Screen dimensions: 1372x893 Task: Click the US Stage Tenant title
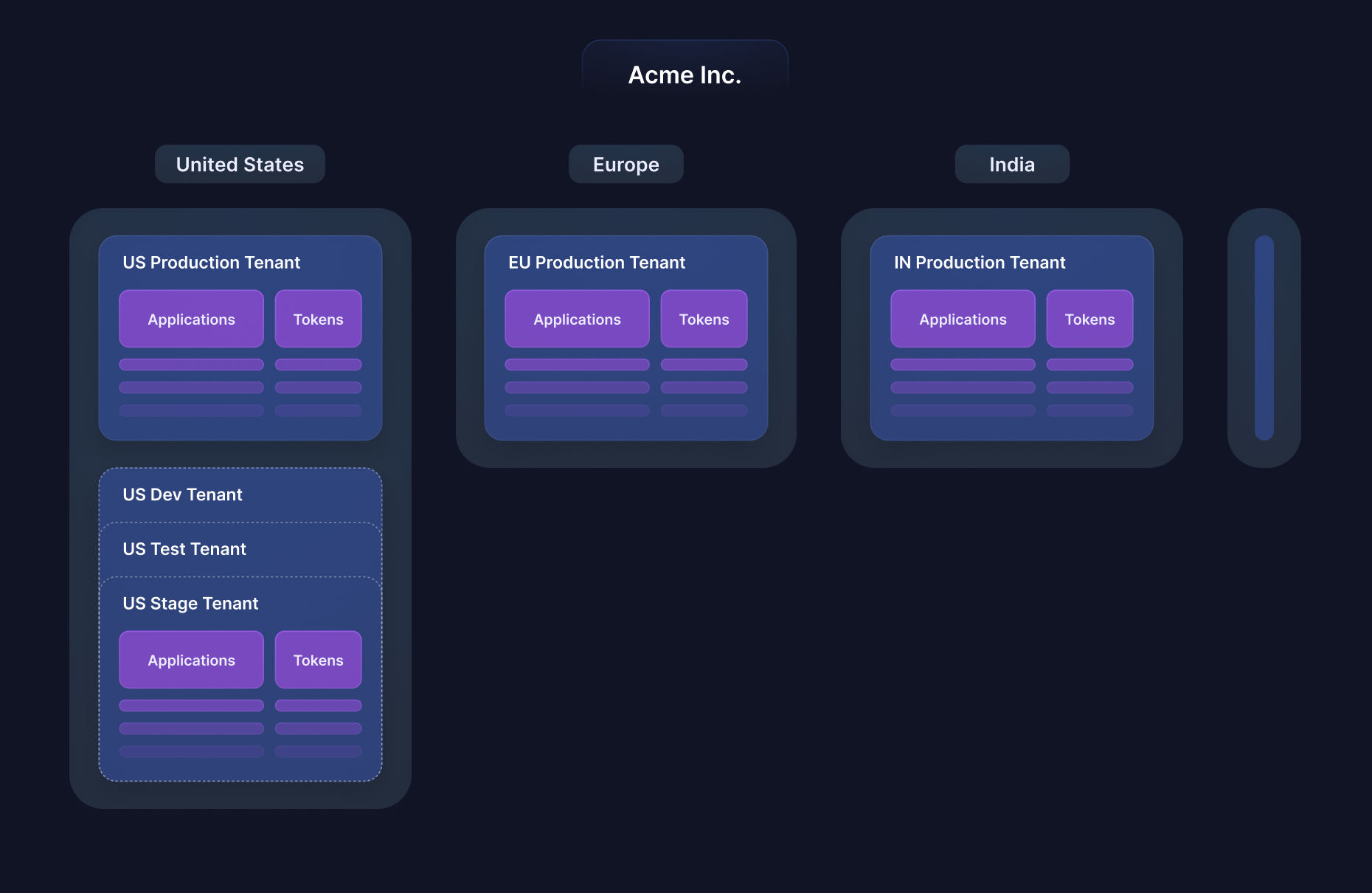coord(190,604)
